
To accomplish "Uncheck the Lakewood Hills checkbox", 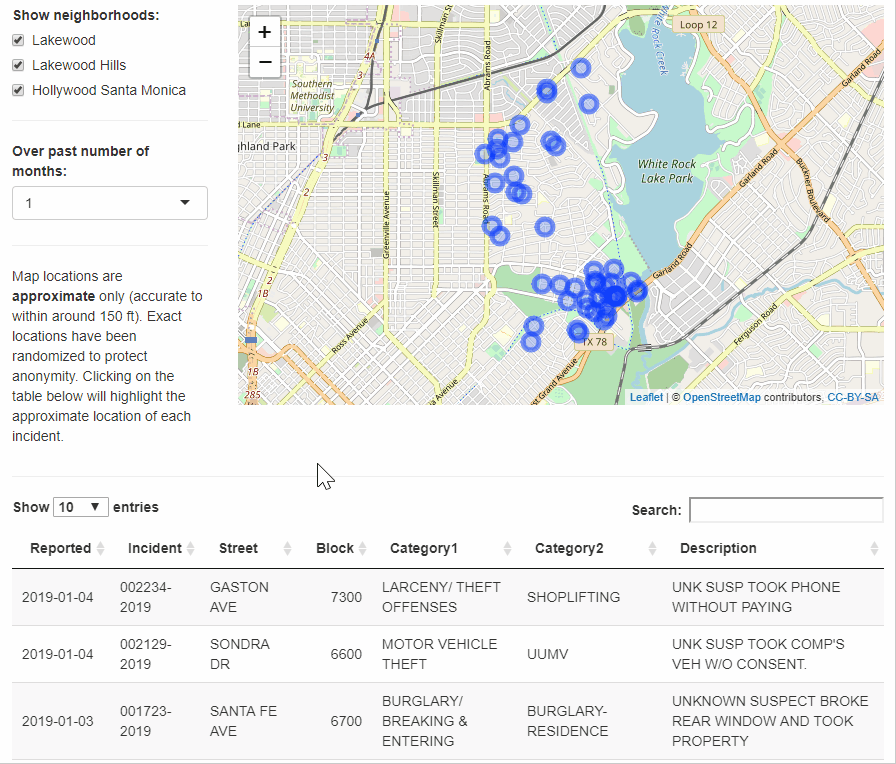I will (18, 65).
